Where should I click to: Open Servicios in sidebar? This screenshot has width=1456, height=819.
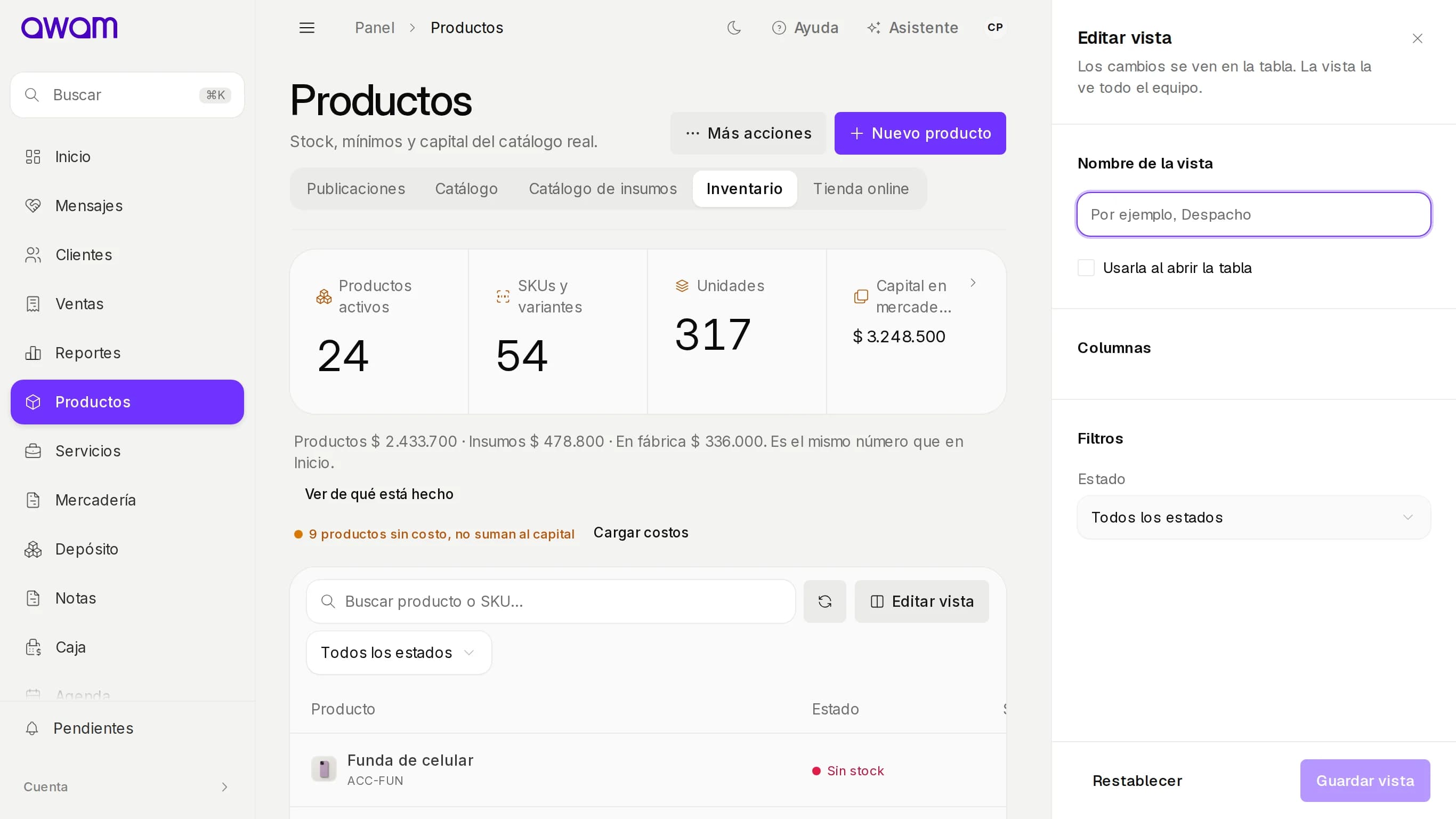(127, 451)
